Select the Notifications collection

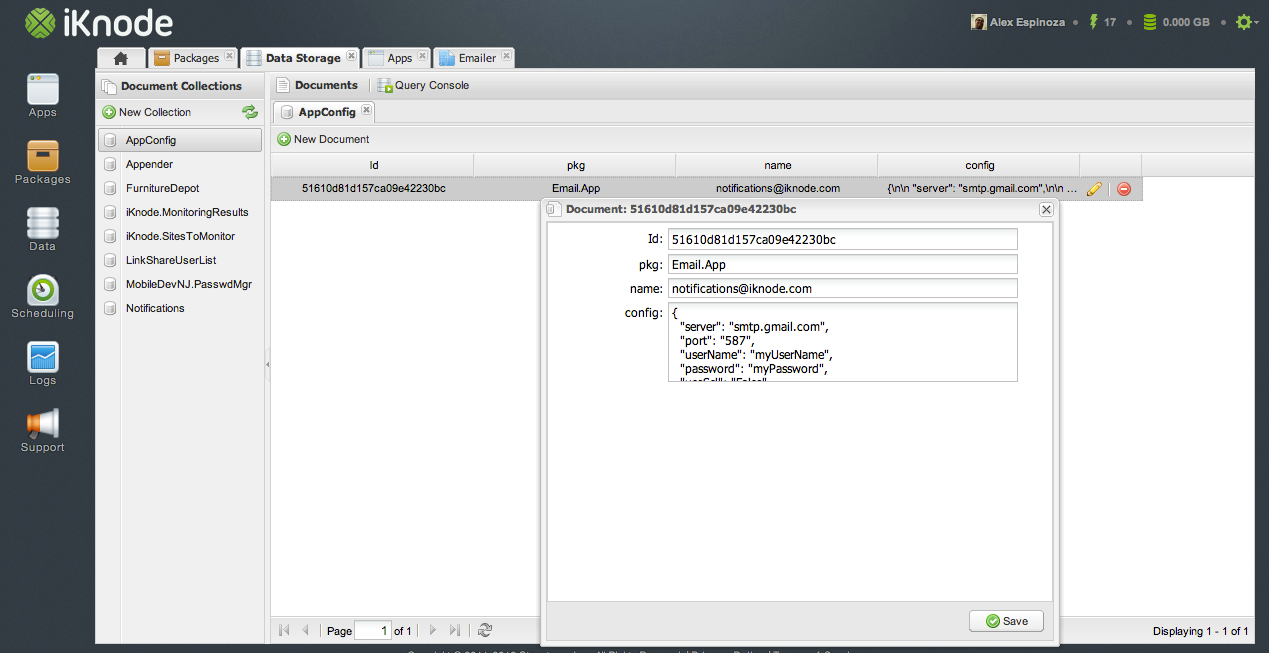click(x=180, y=308)
